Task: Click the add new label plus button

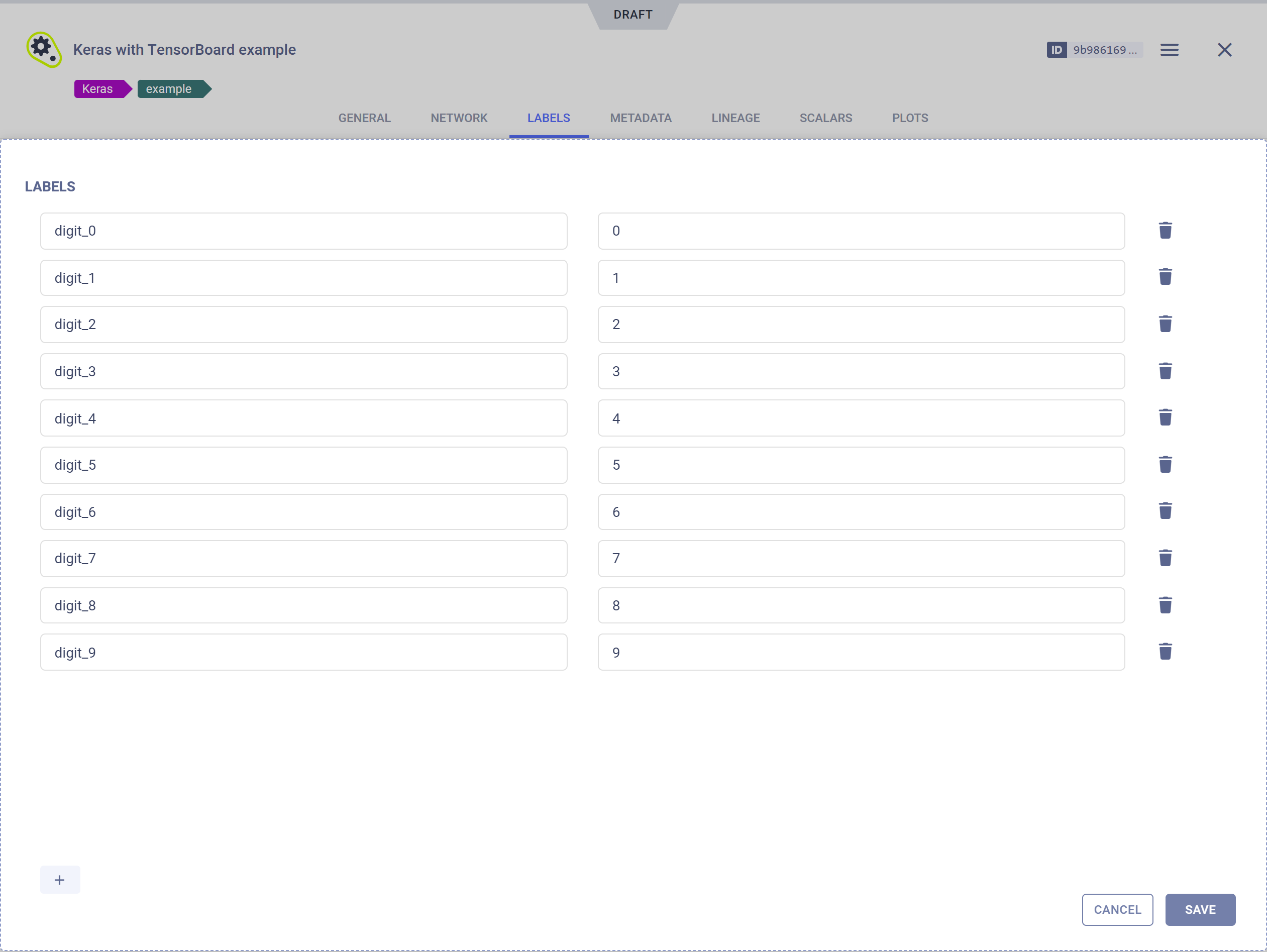Action: (x=59, y=880)
